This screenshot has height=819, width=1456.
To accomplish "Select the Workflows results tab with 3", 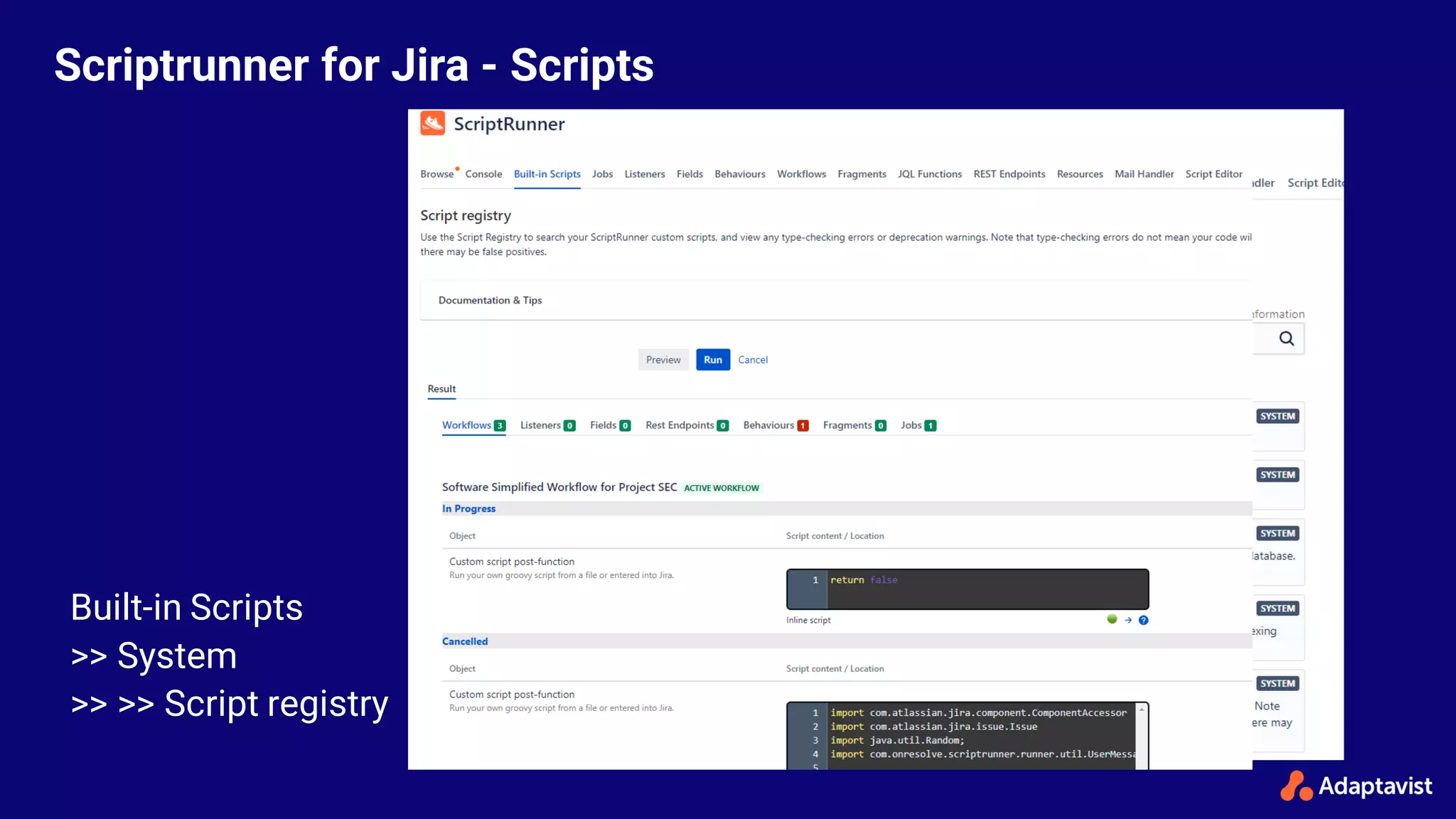I will [x=473, y=425].
